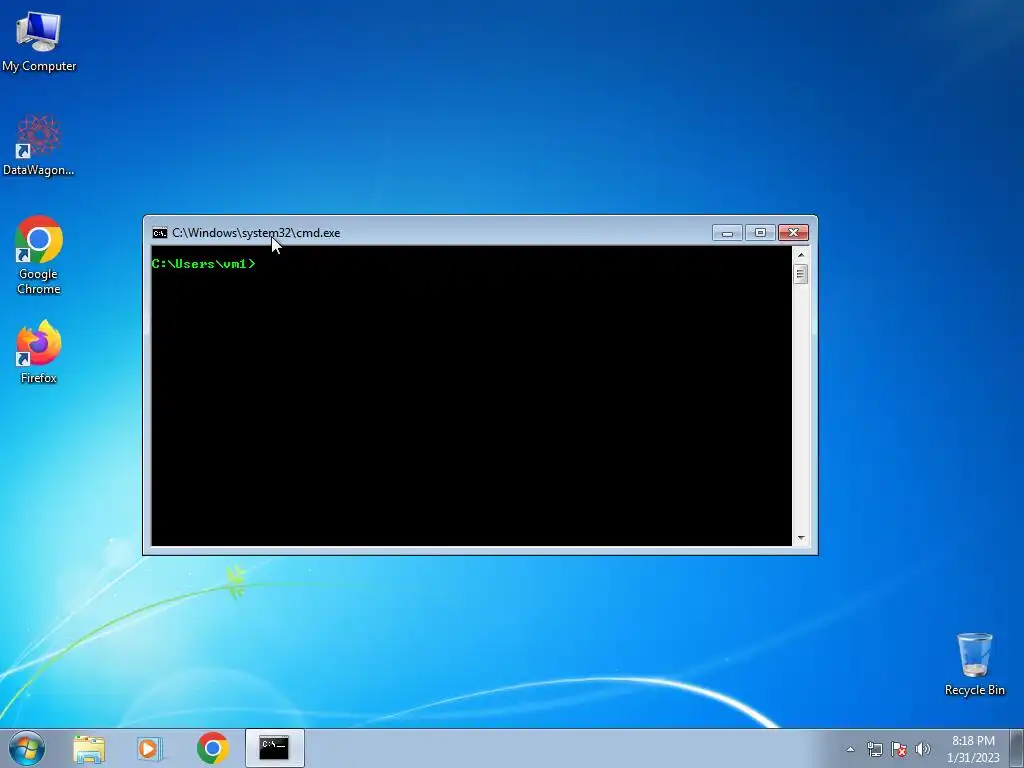The height and width of the screenshot is (768, 1024).
Task: Select the Firefox desktop shortcut
Action: click(39, 351)
